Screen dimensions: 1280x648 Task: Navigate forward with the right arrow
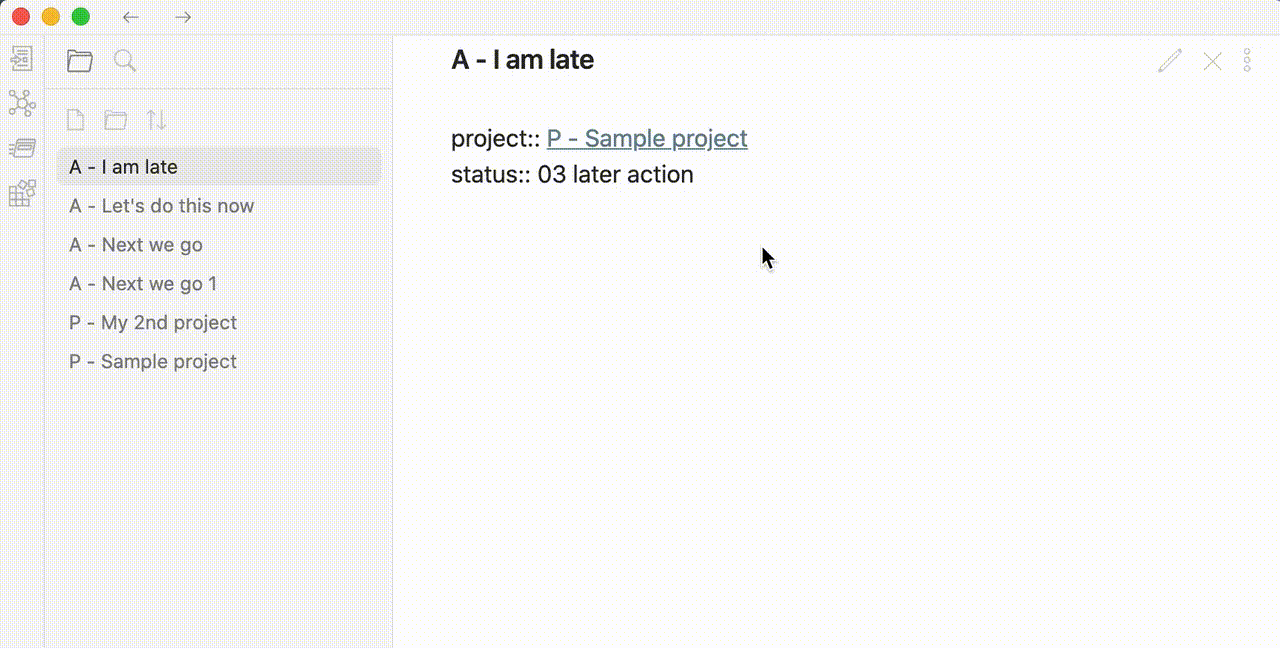[x=183, y=17]
